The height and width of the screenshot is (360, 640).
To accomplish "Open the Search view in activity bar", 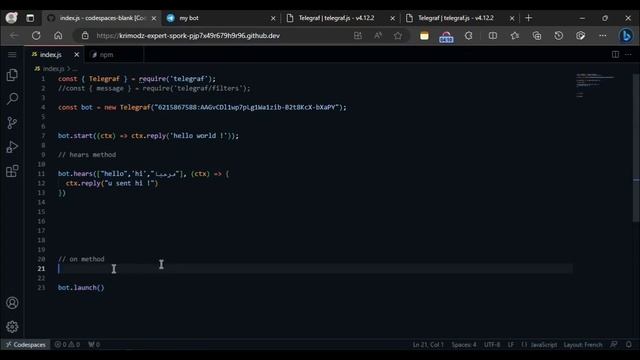I will click(12, 99).
